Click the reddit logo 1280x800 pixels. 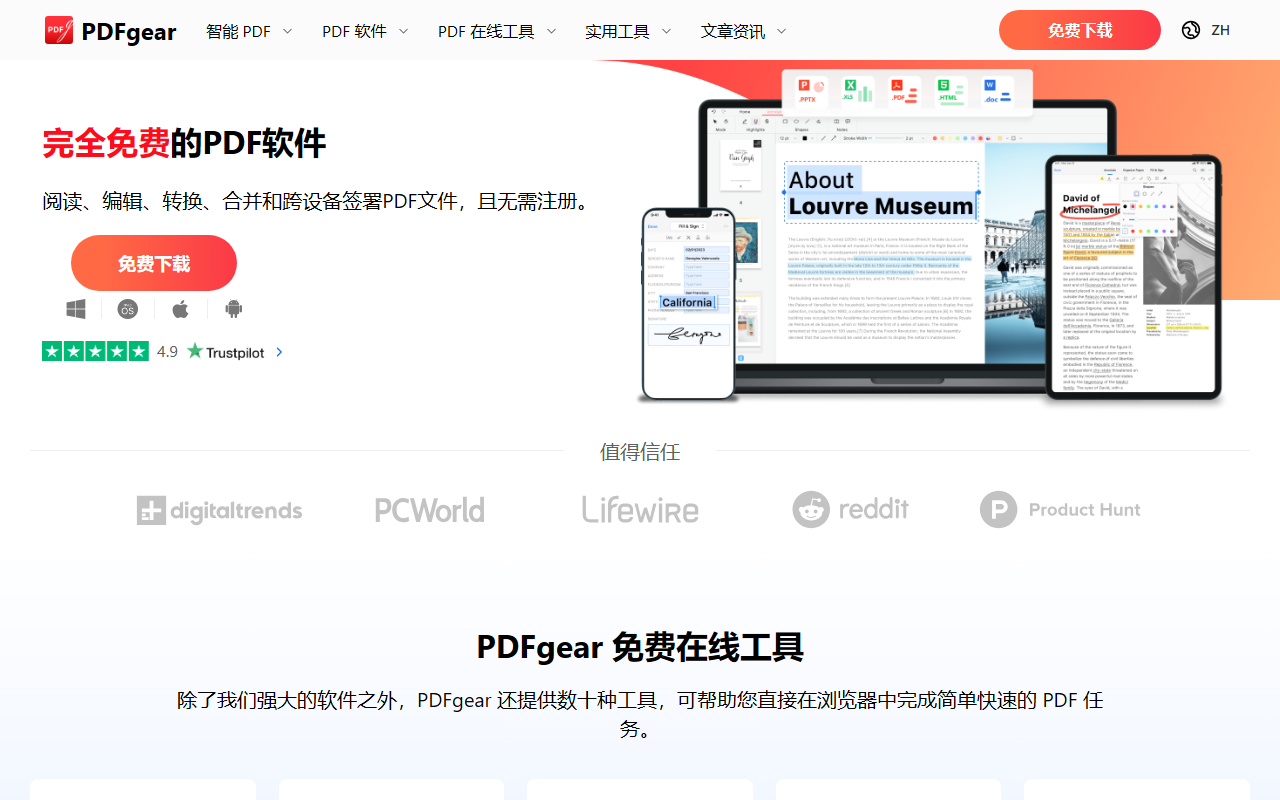point(851,510)
